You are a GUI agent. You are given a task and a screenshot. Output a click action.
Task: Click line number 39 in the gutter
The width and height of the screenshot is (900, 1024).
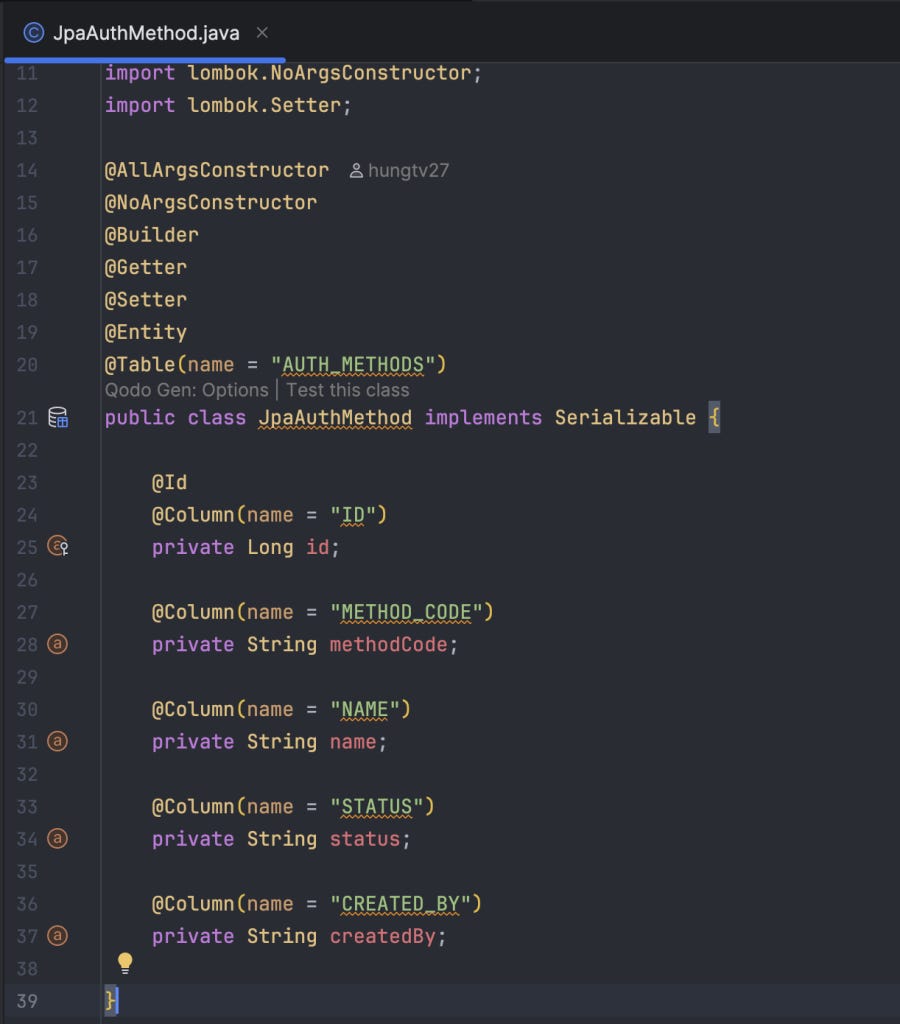[27, 1000]
